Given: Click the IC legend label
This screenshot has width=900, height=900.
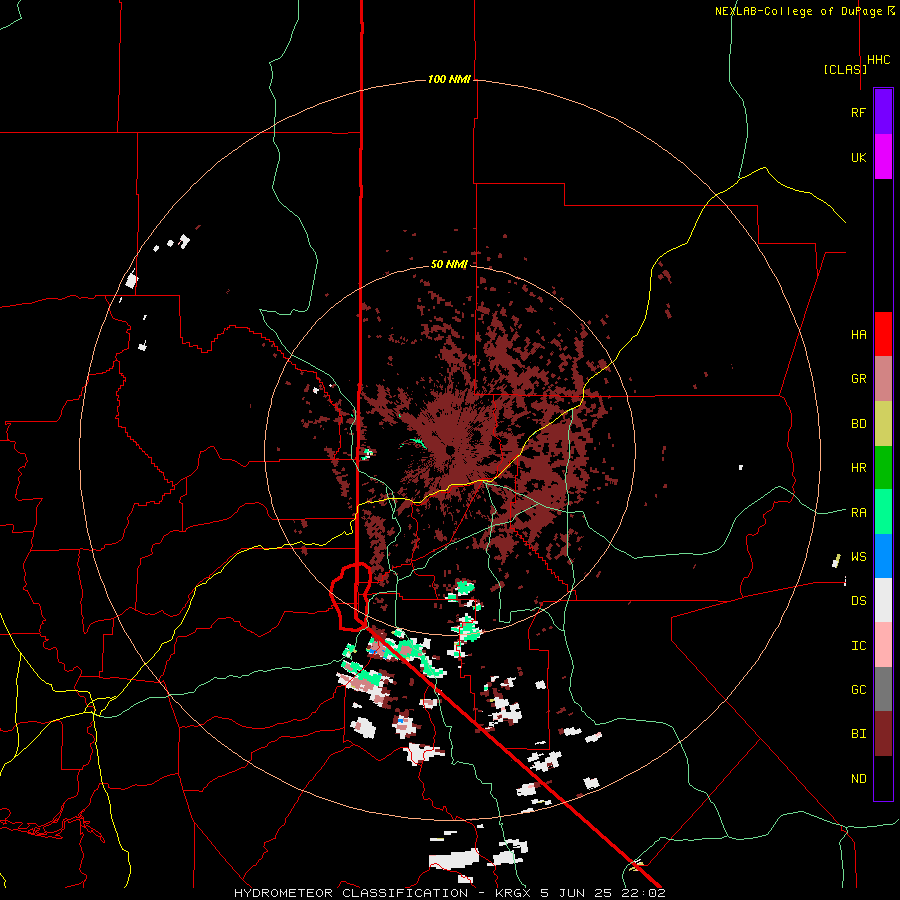Looking at the screenshot, I should [858, 646].
